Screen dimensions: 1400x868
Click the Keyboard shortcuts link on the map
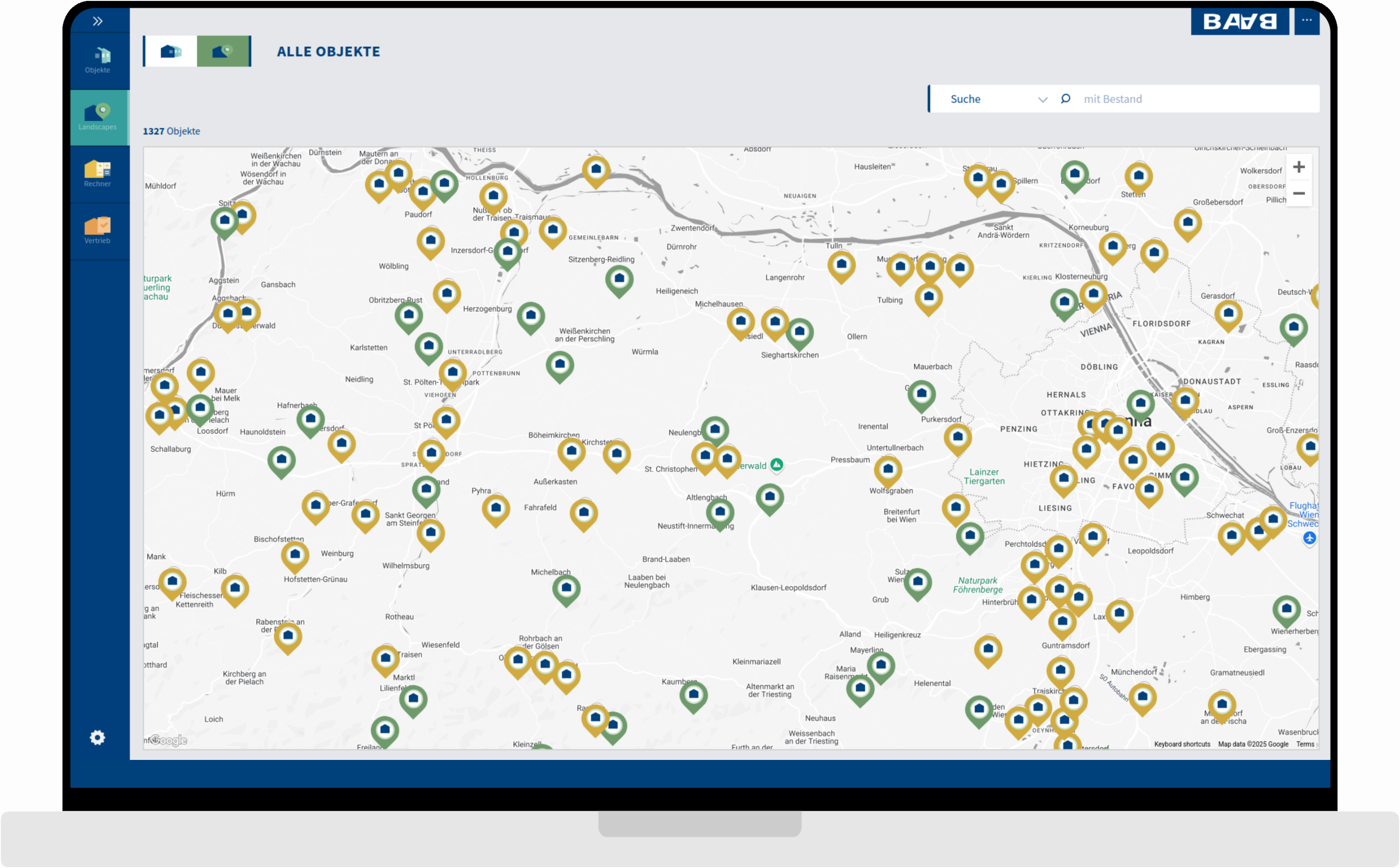point(1182,744)
